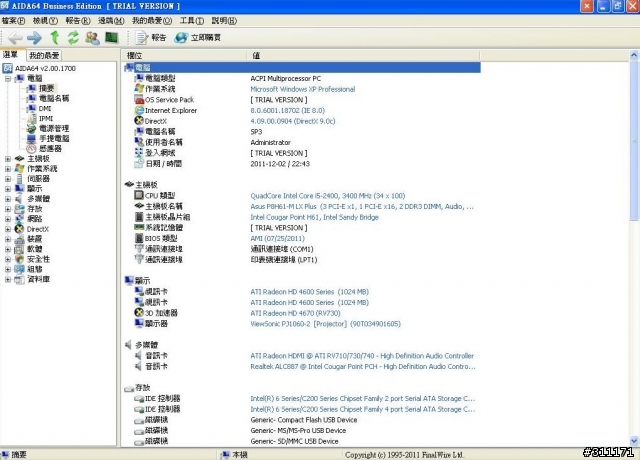This screenshot has width=640, height=460.
Task: Select the DirectX tree item icon
Action: click(x=19, y=229)
